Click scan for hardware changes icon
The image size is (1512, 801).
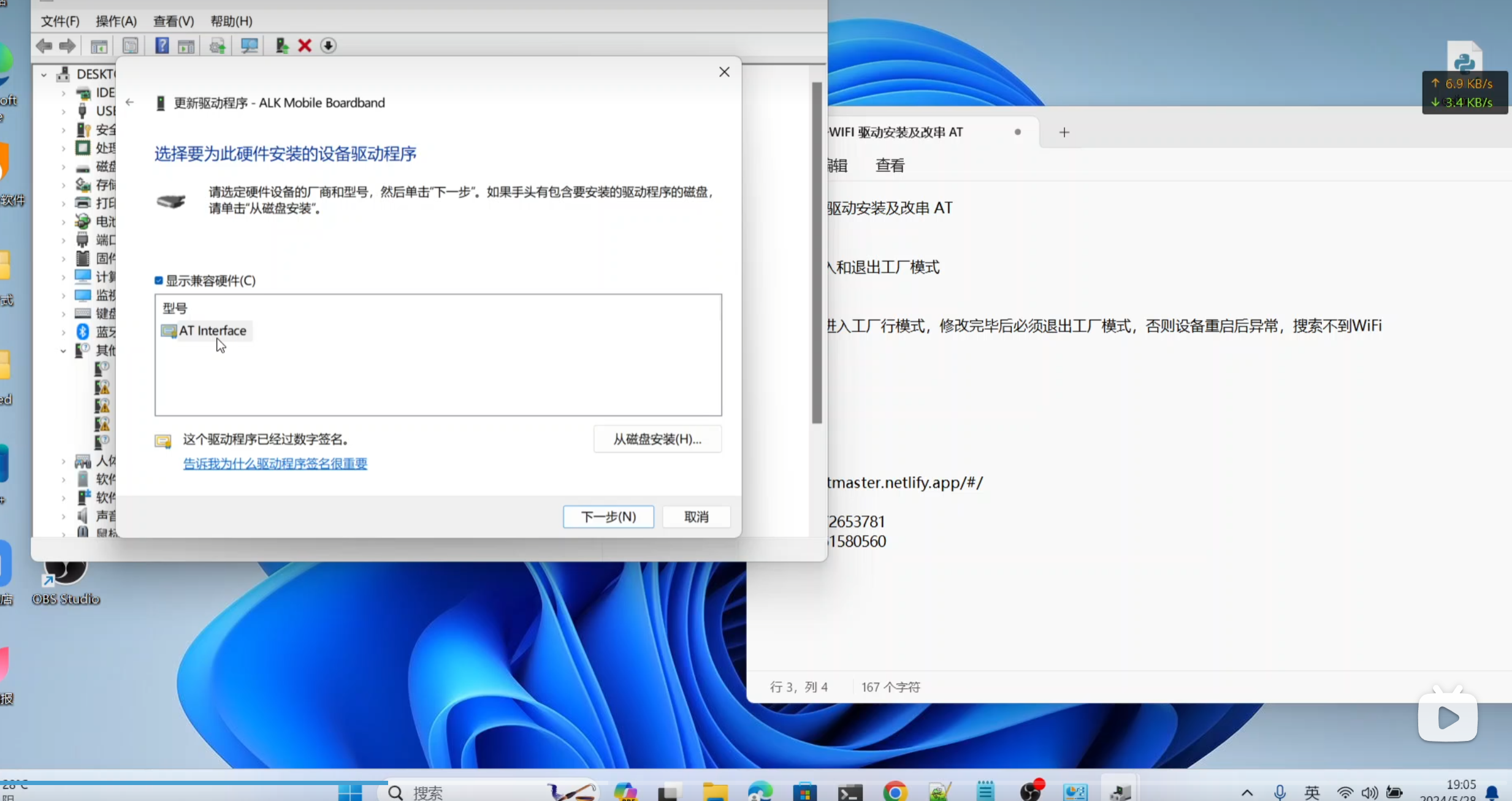coord(249,45)
